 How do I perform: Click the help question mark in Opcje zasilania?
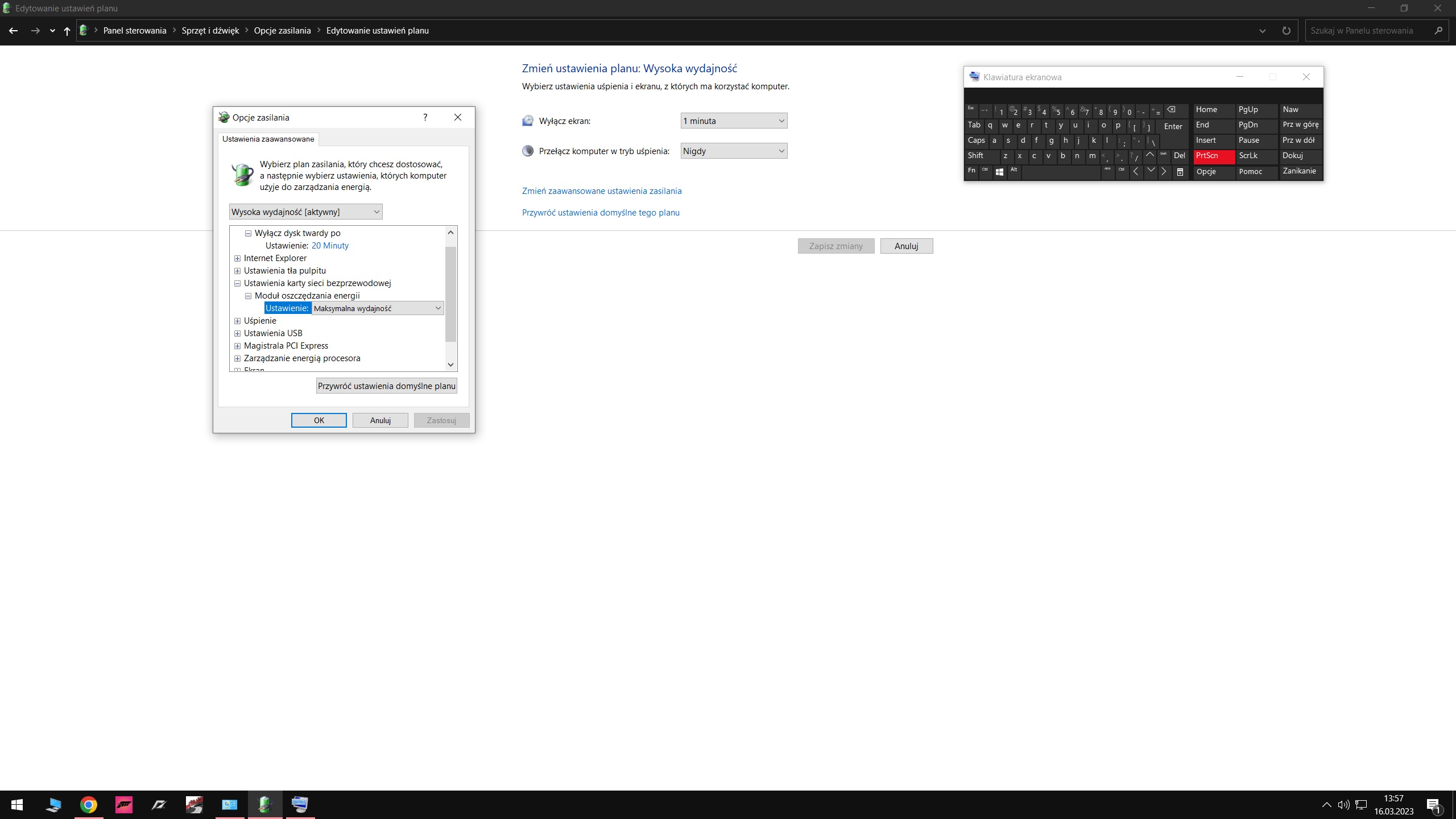coord(425,117)
